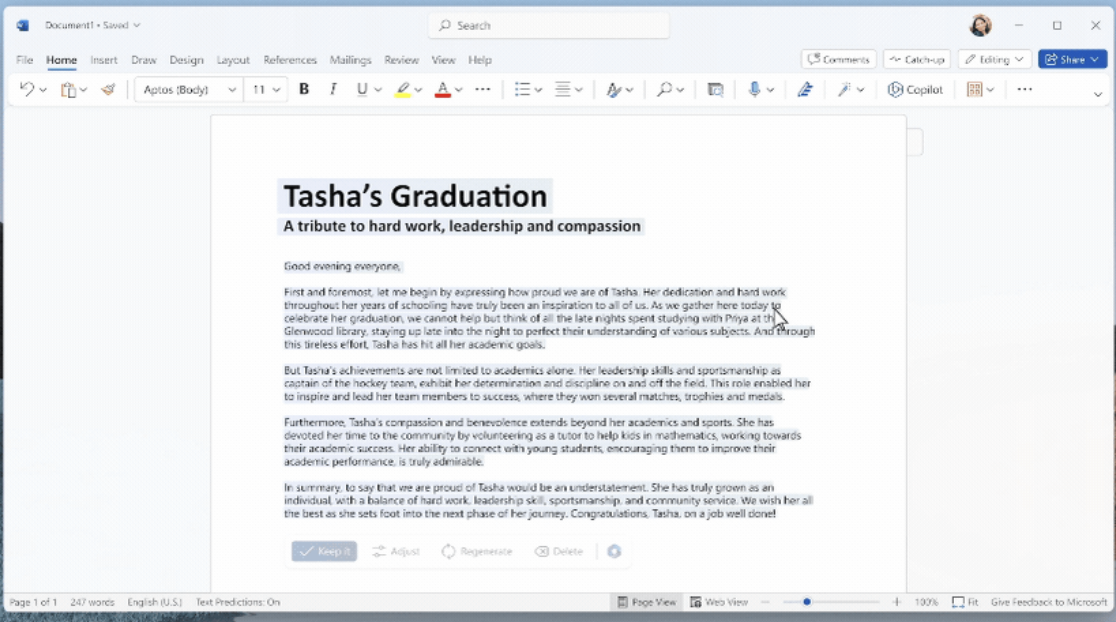
Task: Click the Editor pen icon
Action: coord(805,90)
